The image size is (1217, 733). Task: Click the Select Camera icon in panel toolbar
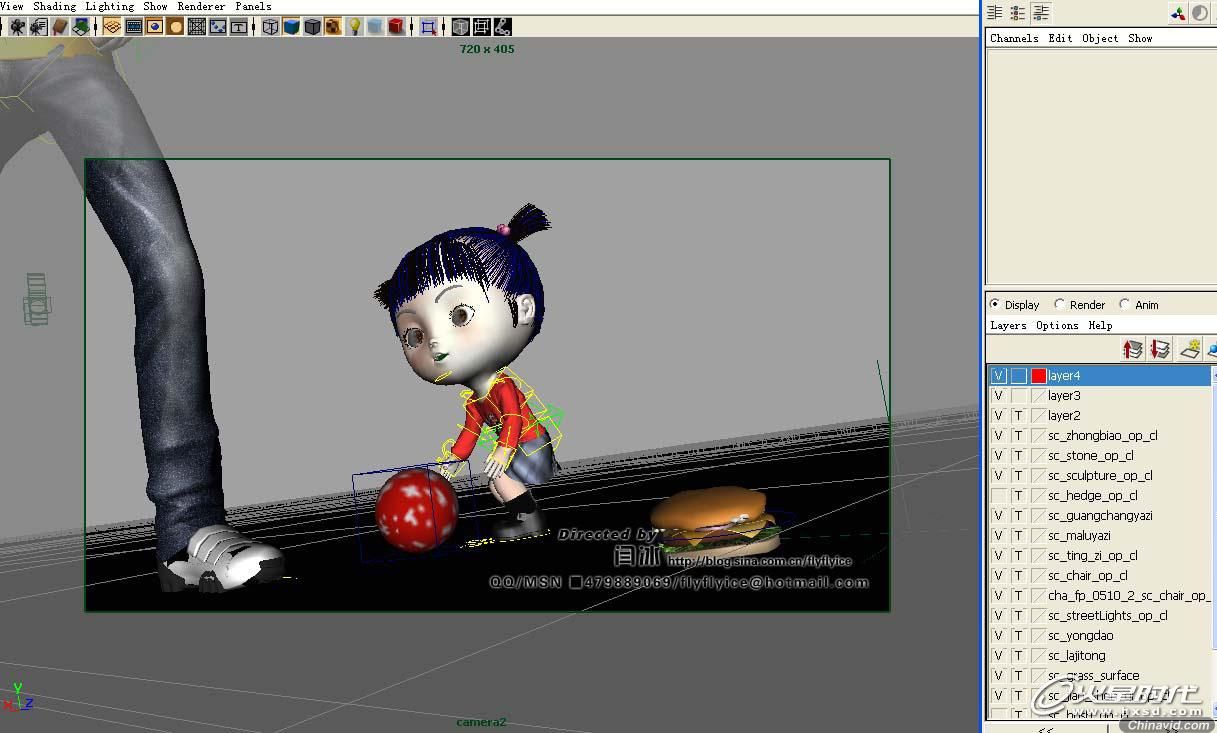pyautogui.click(x=17, y=27)
